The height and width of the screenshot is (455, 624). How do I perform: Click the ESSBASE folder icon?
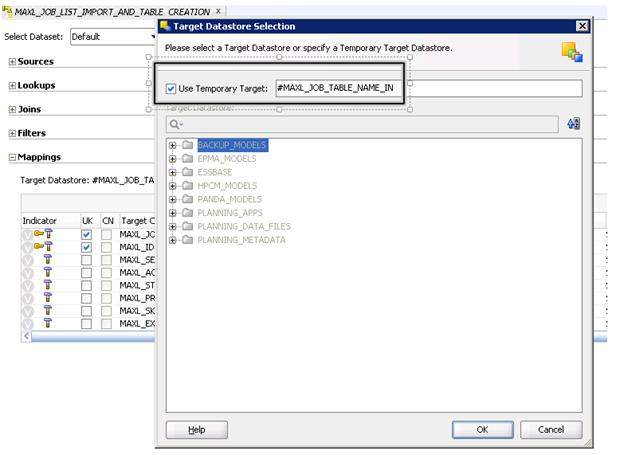click(x=187, y=172)
